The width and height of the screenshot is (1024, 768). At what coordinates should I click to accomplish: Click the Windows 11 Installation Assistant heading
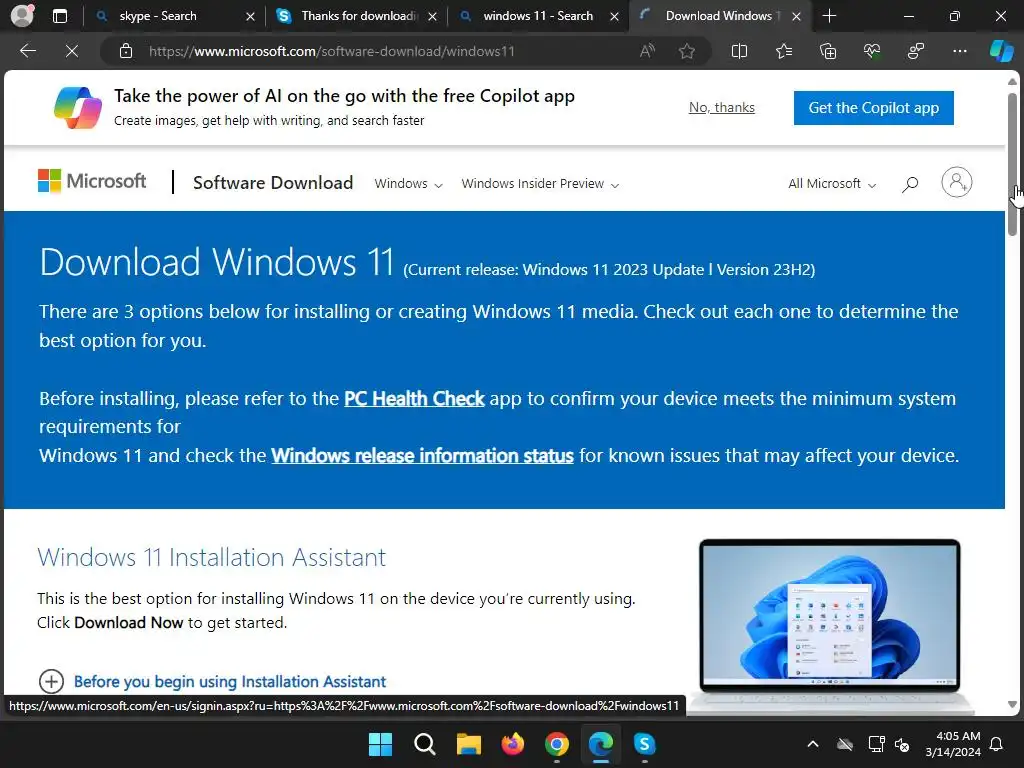click(212, 557)
